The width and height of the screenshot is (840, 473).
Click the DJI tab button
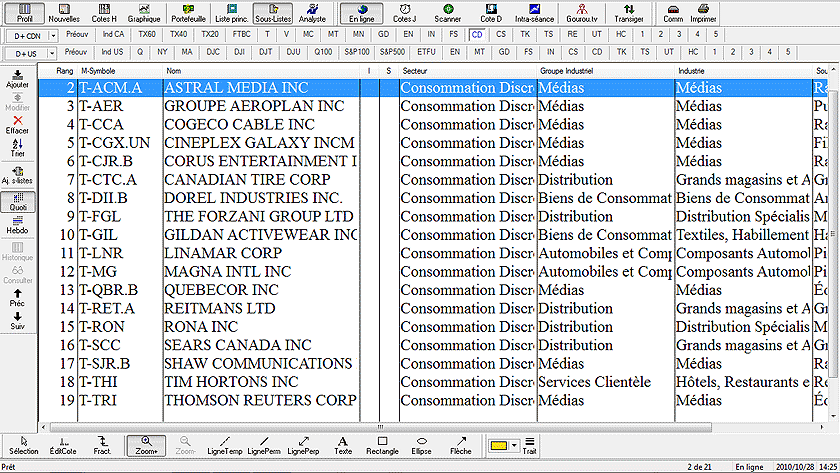[x=239, y=52]
